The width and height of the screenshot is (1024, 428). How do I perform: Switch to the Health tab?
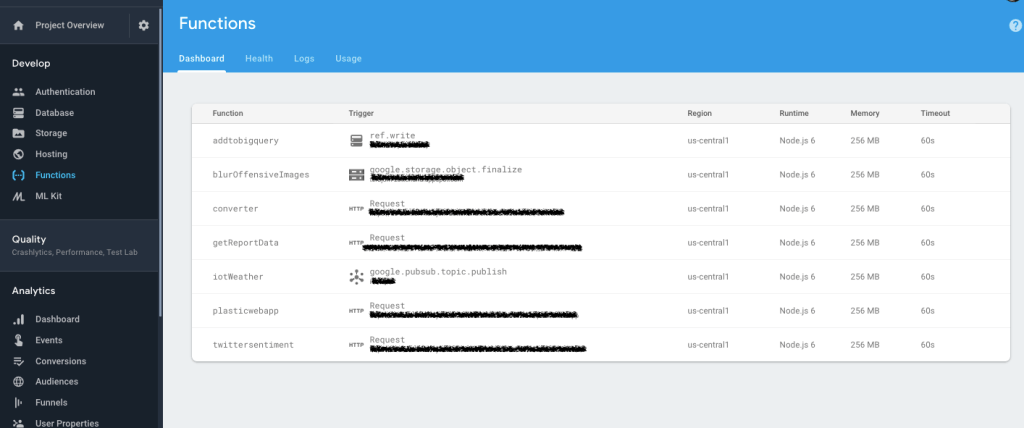pos(259,59)
